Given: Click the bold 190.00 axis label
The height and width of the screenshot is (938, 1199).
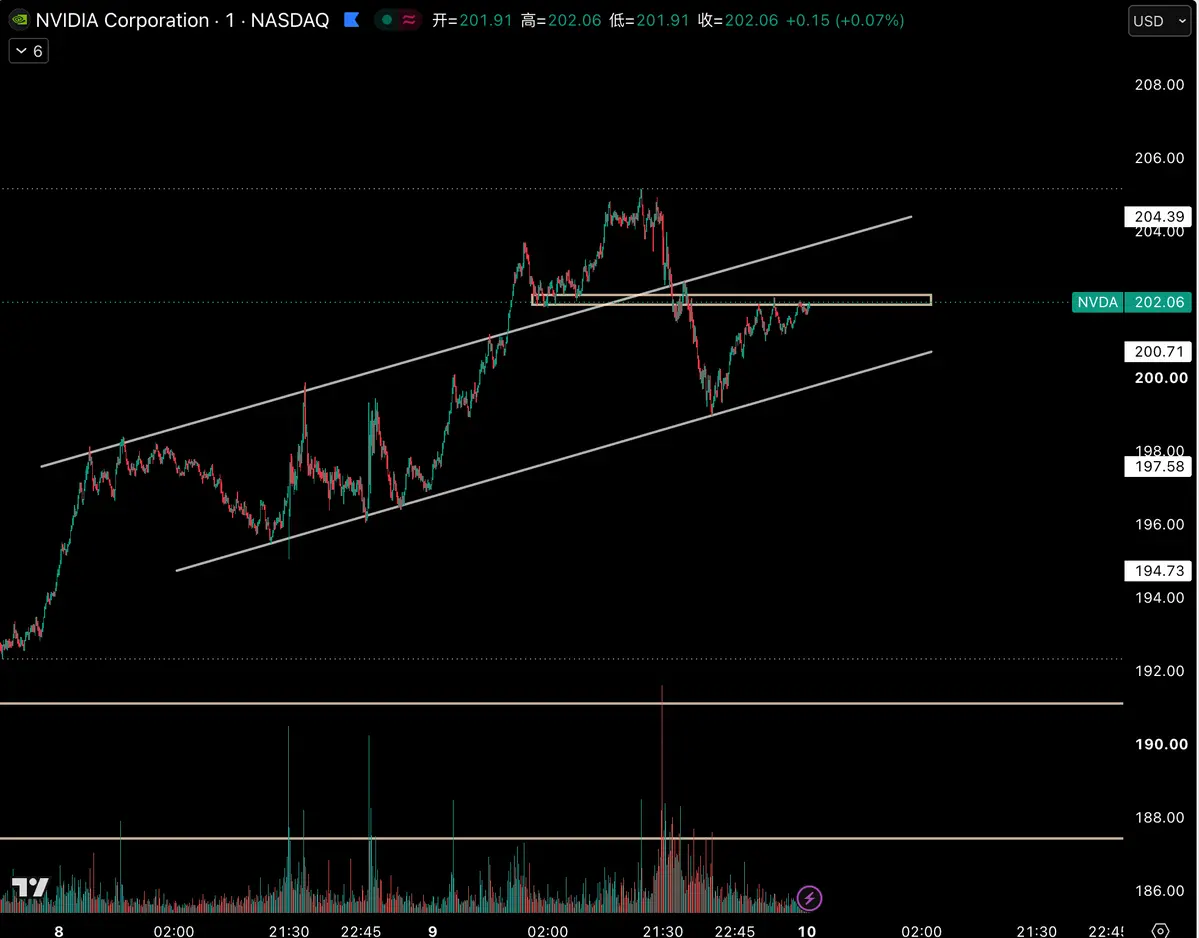Looking at the screenshot, I should tap(1161, 745).
